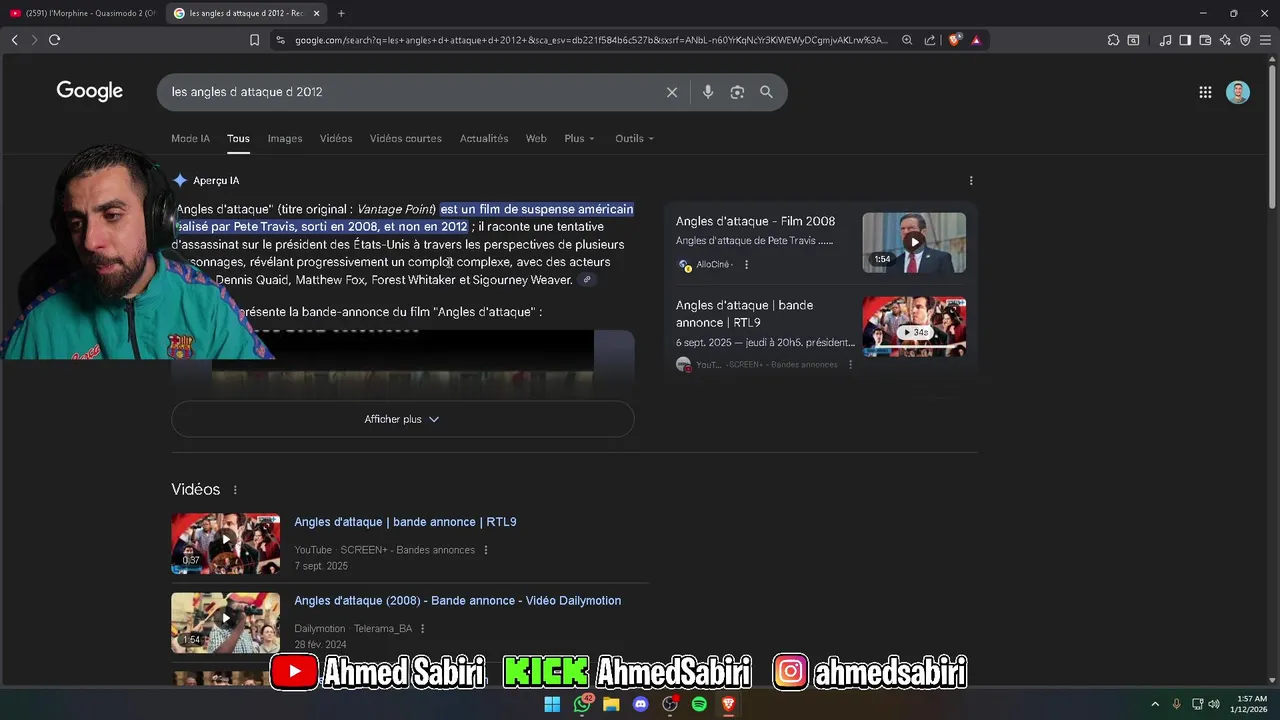Start voice search with the microphone
Screen dimensions: 1280x720
pos(708,92)
